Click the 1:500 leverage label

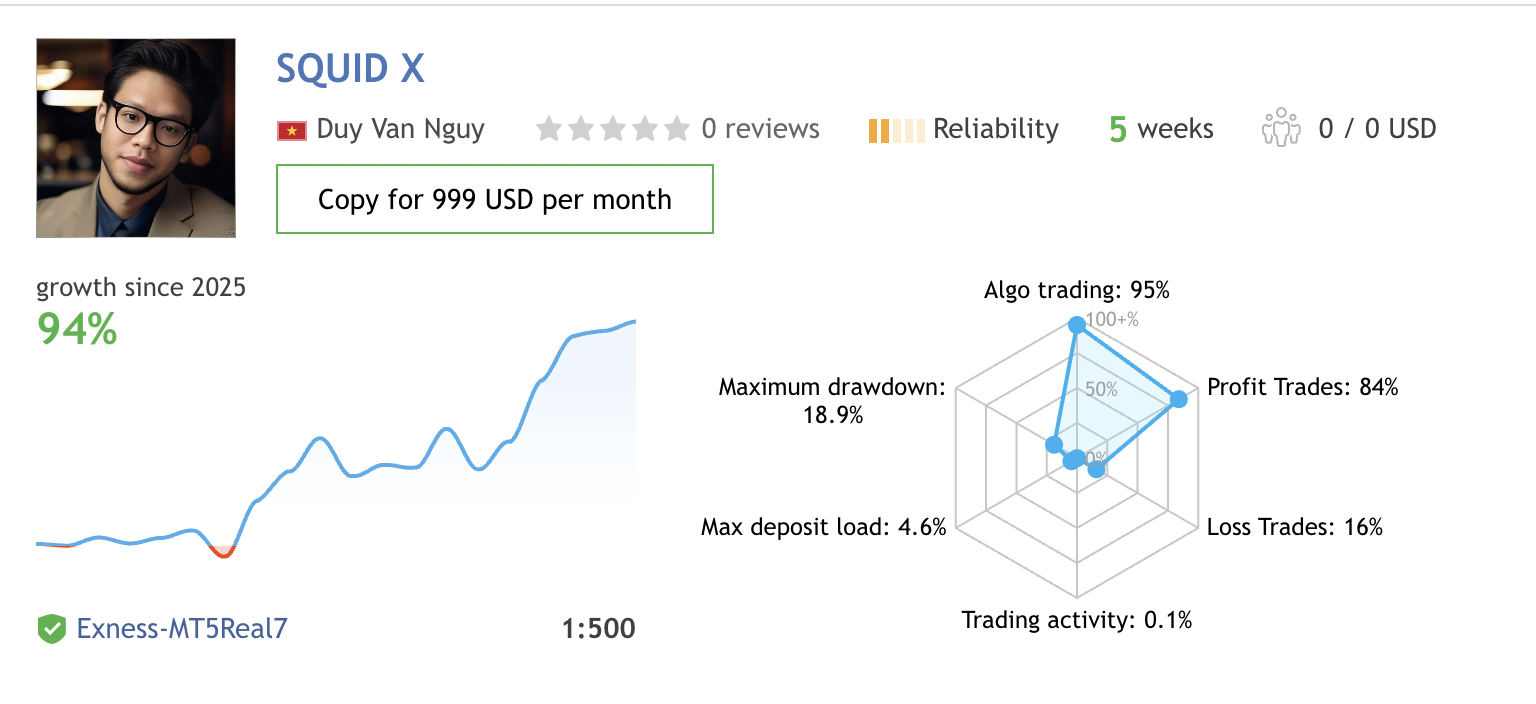click(598, 629)
